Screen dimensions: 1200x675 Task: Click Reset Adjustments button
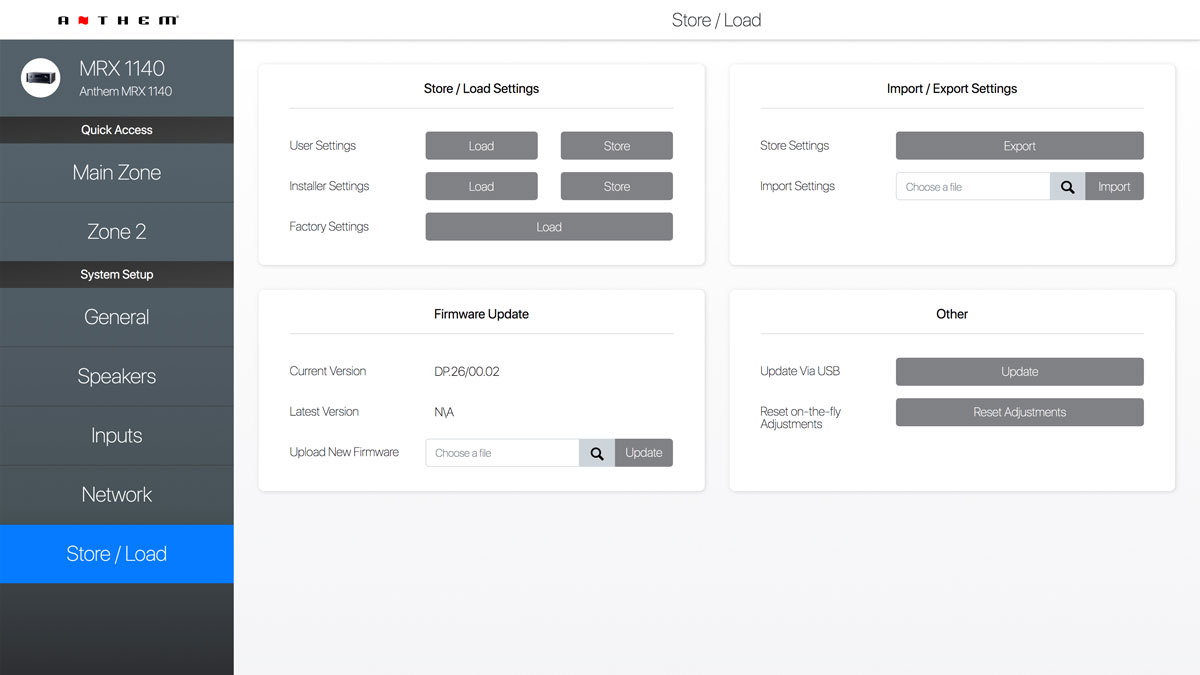[x=1019, y=412]
